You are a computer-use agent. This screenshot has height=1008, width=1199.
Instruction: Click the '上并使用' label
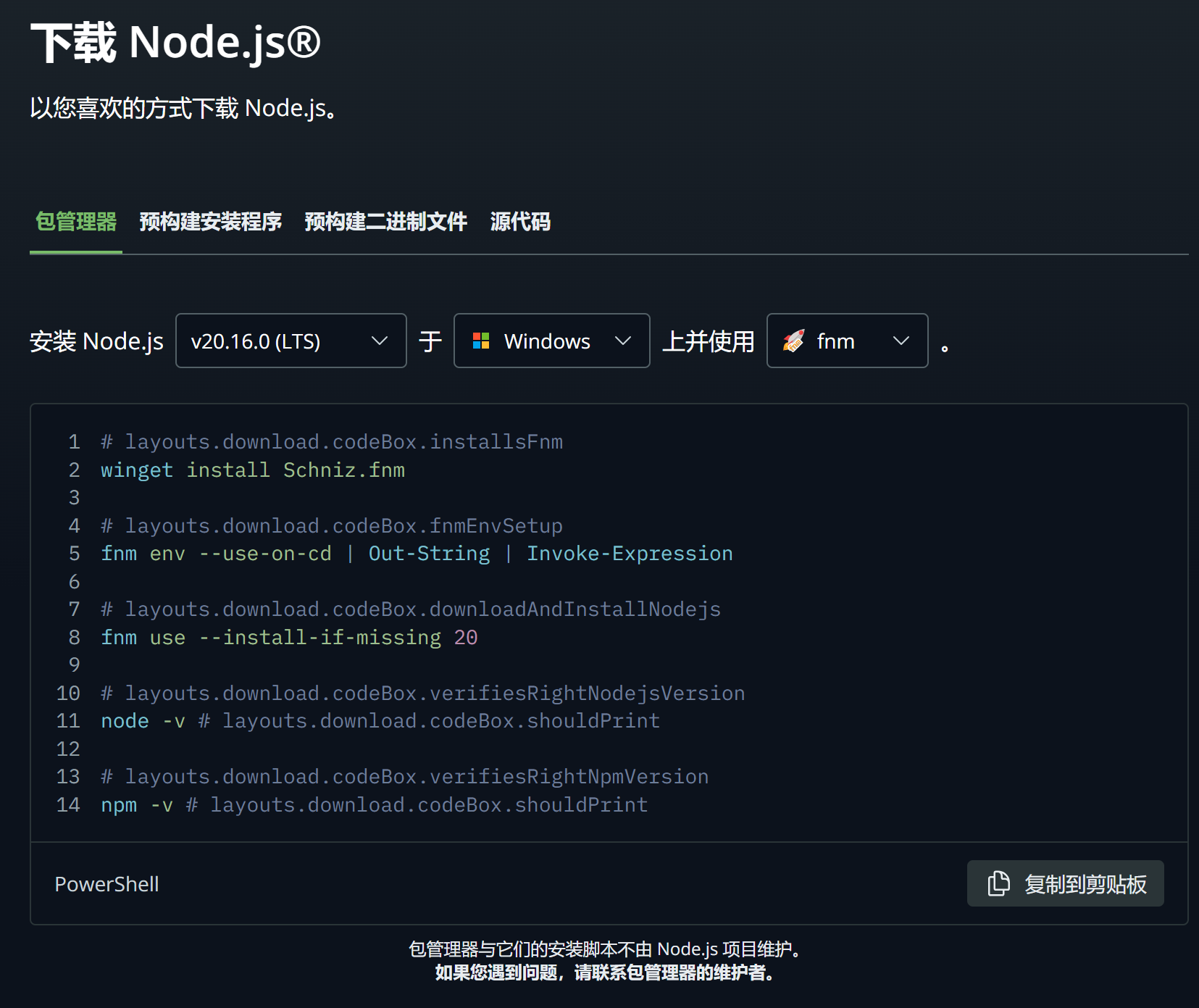[708, 341]
